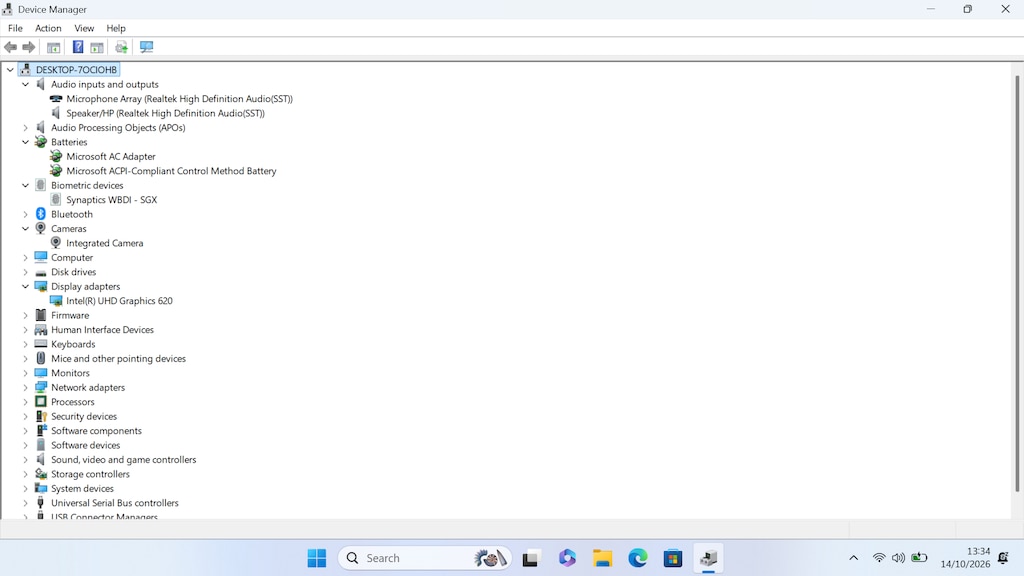1024x576 pixels.
Task: Collapse the Biometric devices node
Action: coord(25,185)
